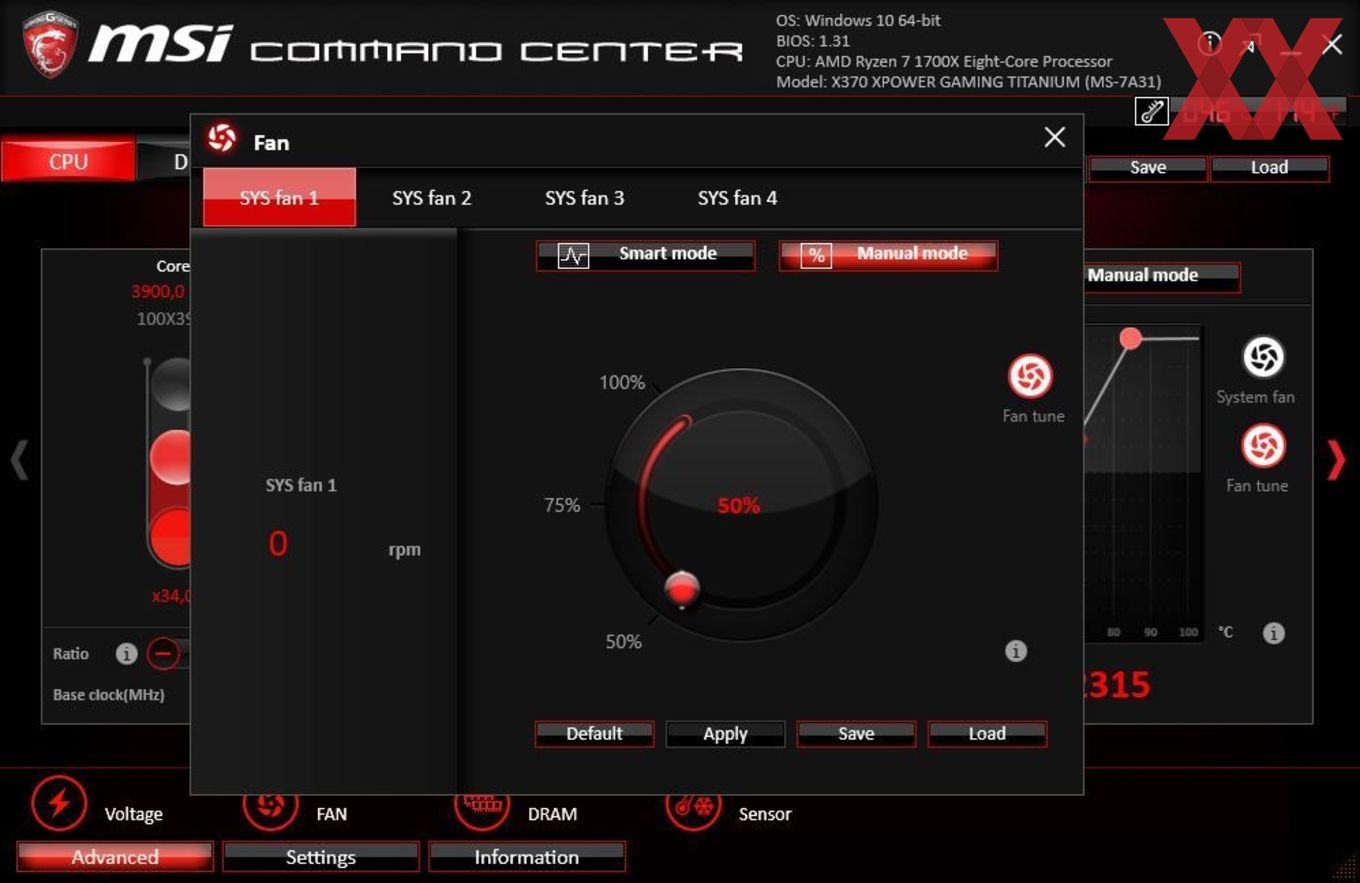
Task: Click the 100% mark on fan dial
Action: 622,382
